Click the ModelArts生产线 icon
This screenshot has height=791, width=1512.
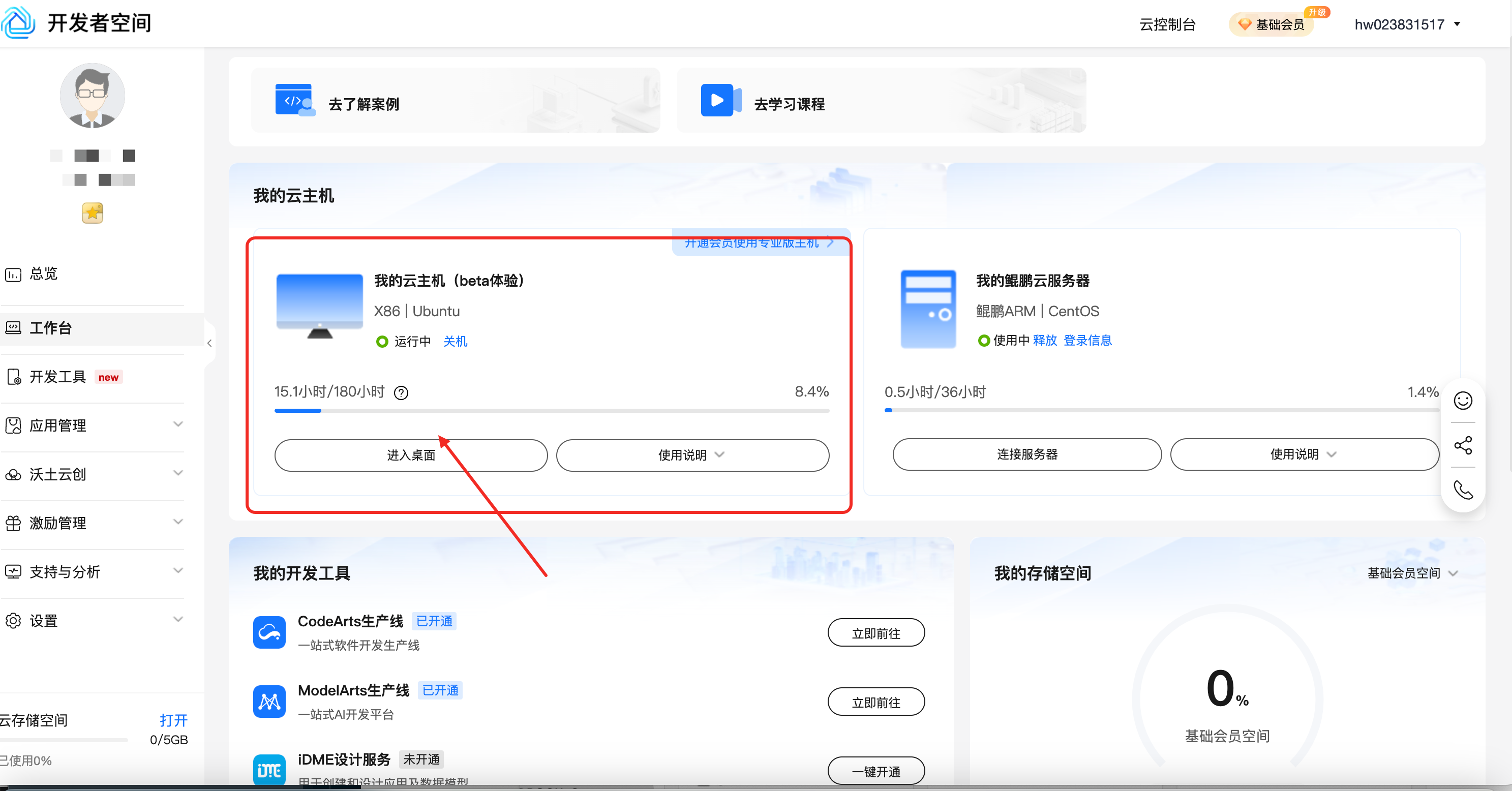click(x=269, y=702)
